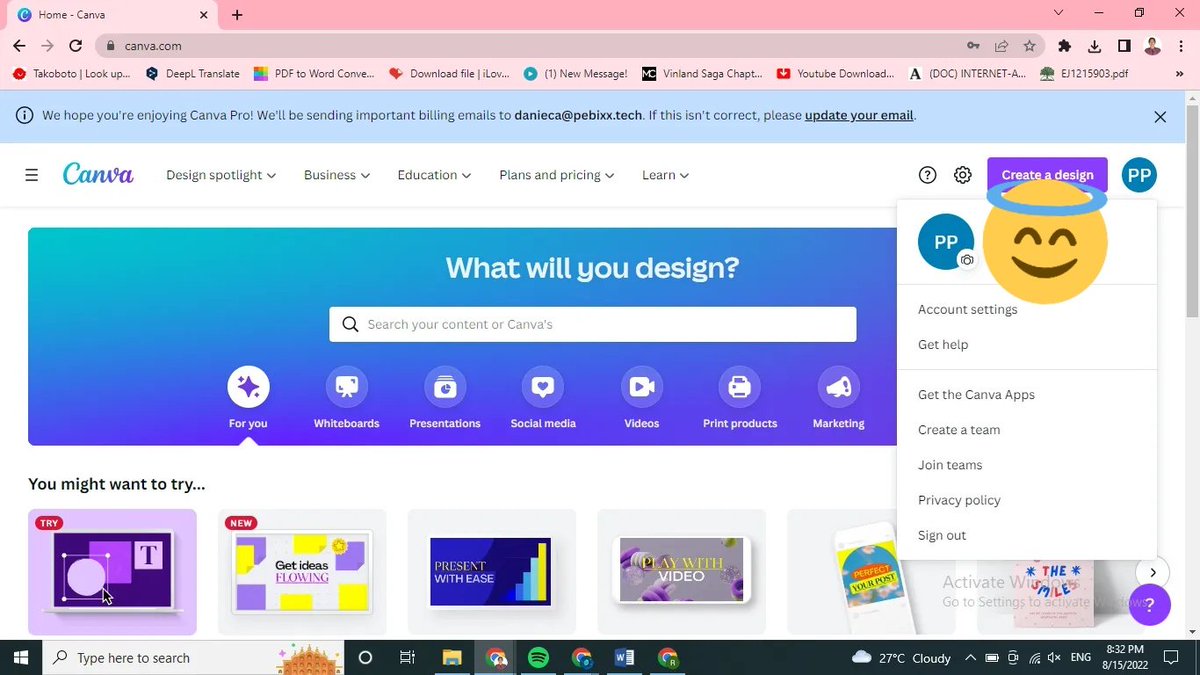This screenshot has height=675, width=1200.
Task: Open the browser extensions puzzle icon
Action: [1064, 46]
